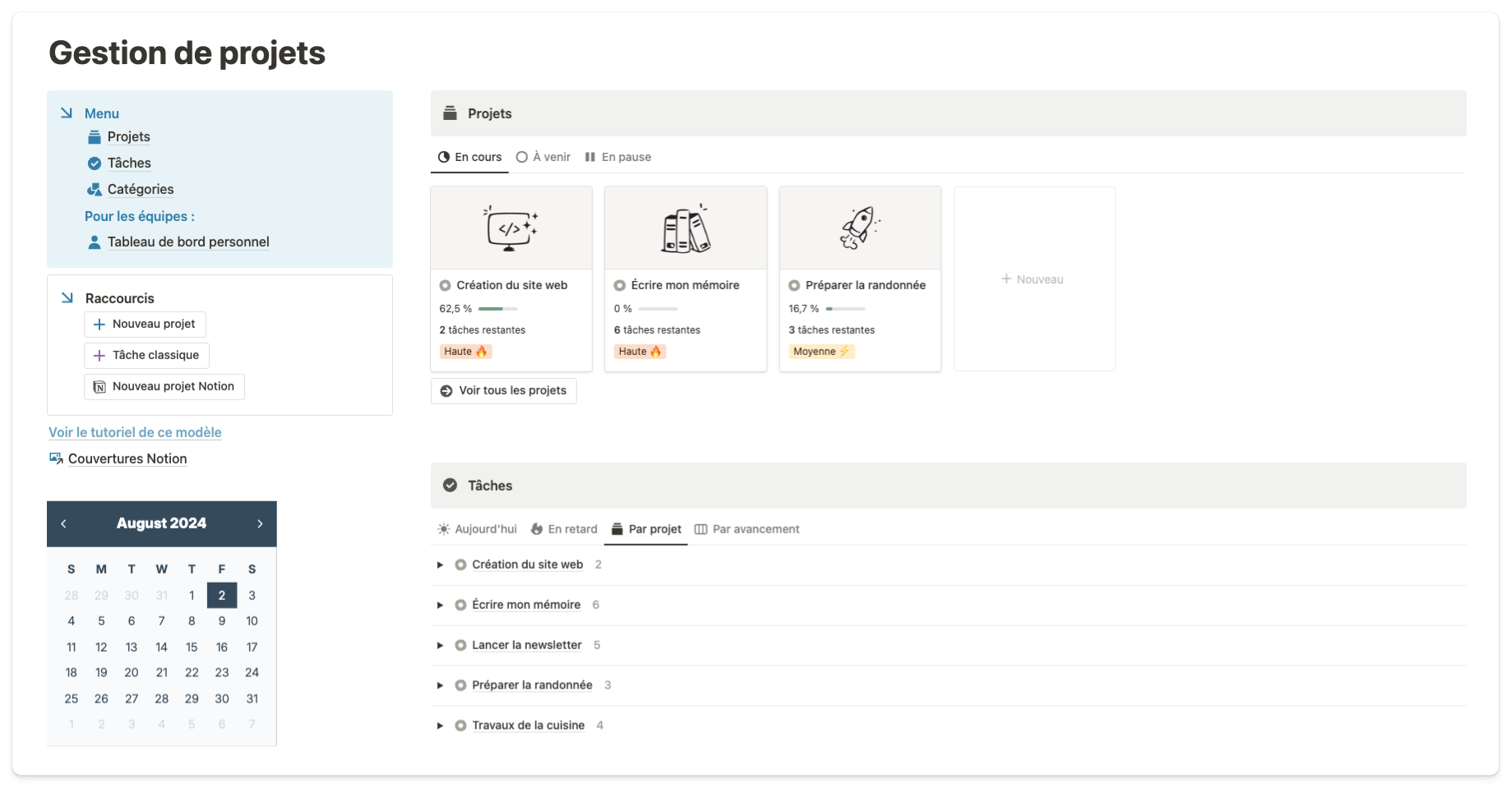The height and width of the screenshot is (788, 1512).
Task: Click the Projets box icon in menu
Action: coord(95,137)
